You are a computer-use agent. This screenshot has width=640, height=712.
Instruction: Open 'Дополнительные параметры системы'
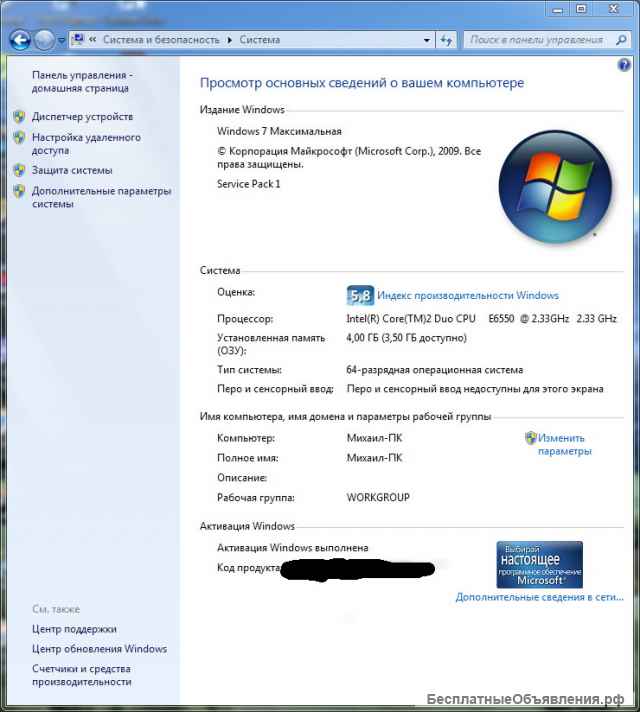(101, 197)
